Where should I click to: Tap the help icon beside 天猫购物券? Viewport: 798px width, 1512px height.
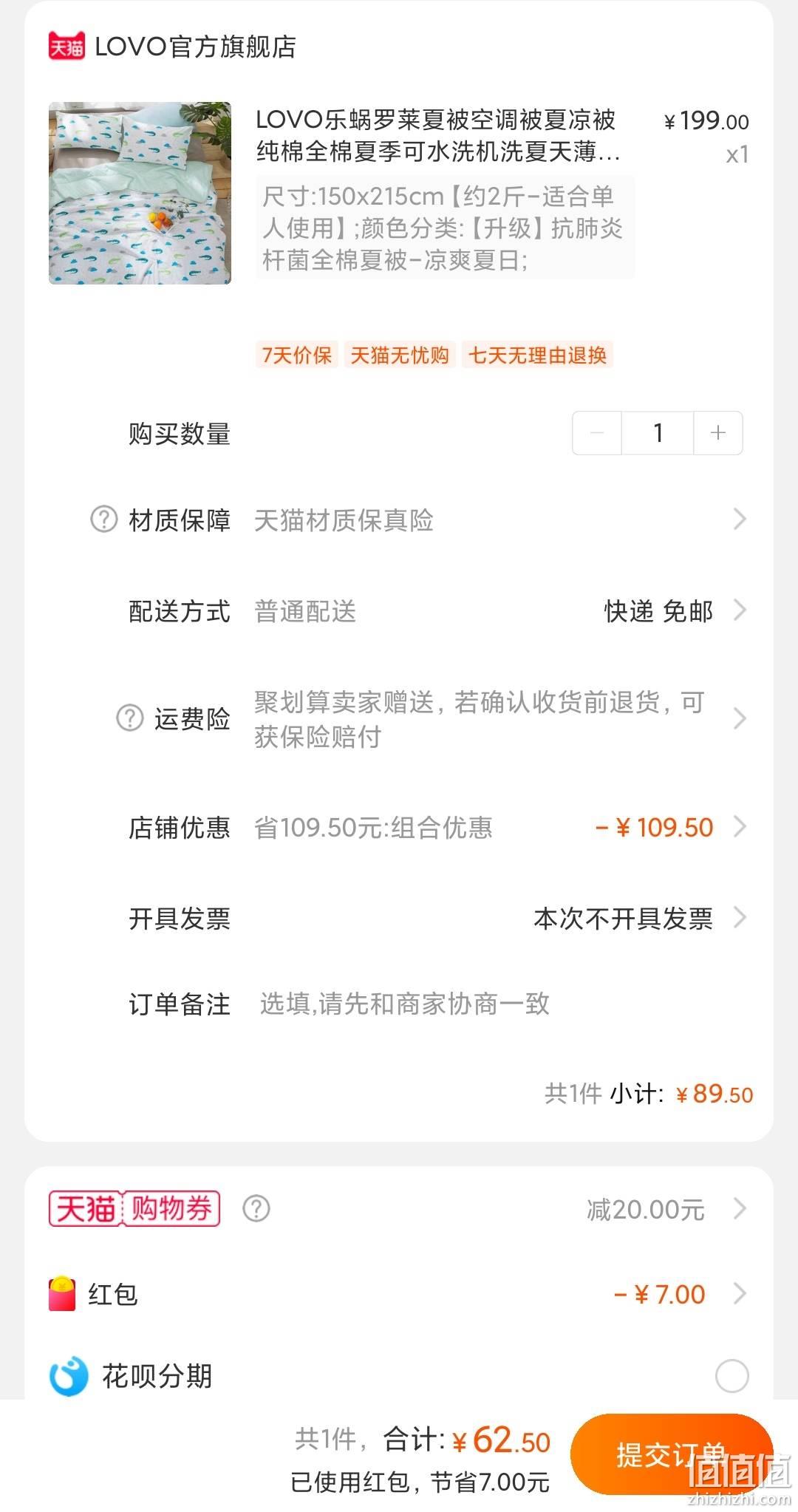(x=256, y=1209)
